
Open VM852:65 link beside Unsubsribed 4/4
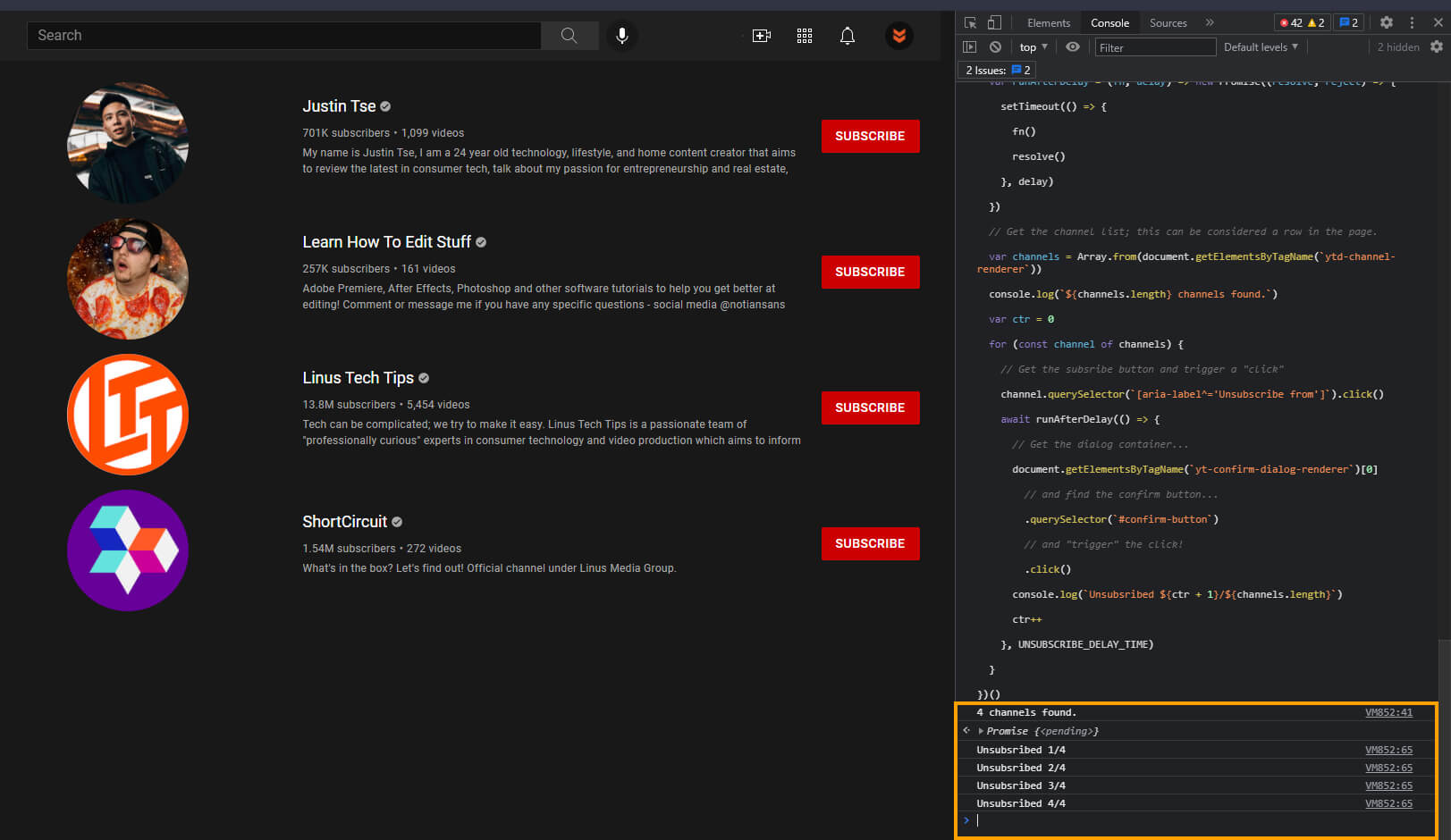[1388, 803]
